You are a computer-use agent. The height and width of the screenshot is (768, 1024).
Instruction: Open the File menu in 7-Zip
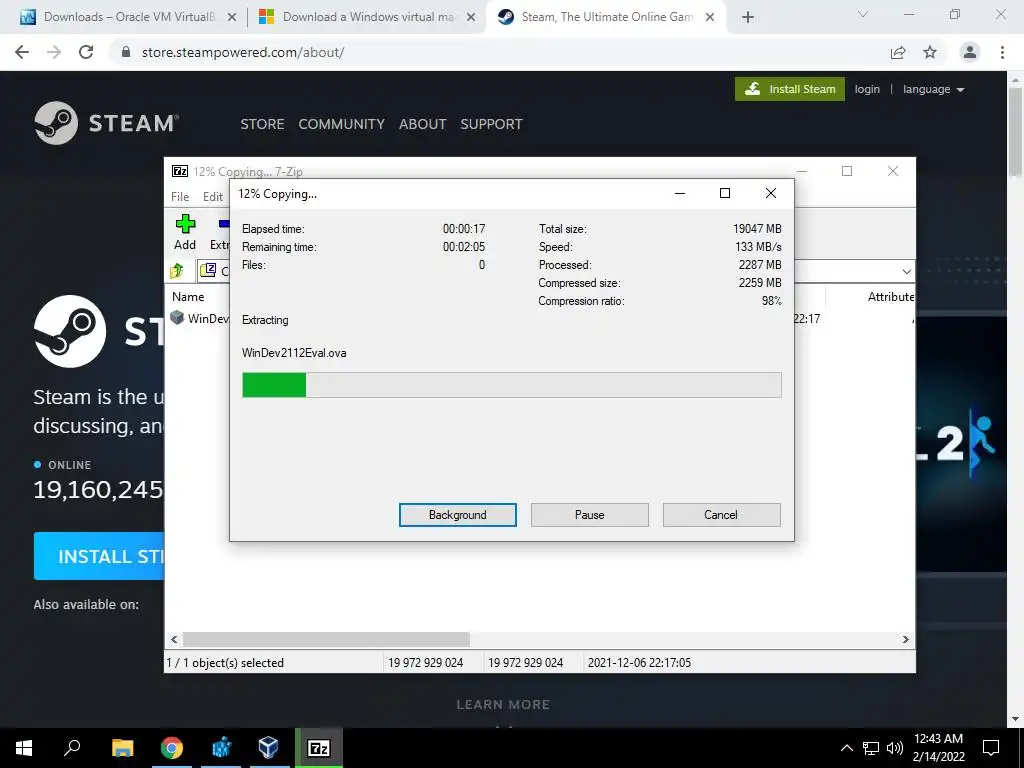tap(180, 197)
